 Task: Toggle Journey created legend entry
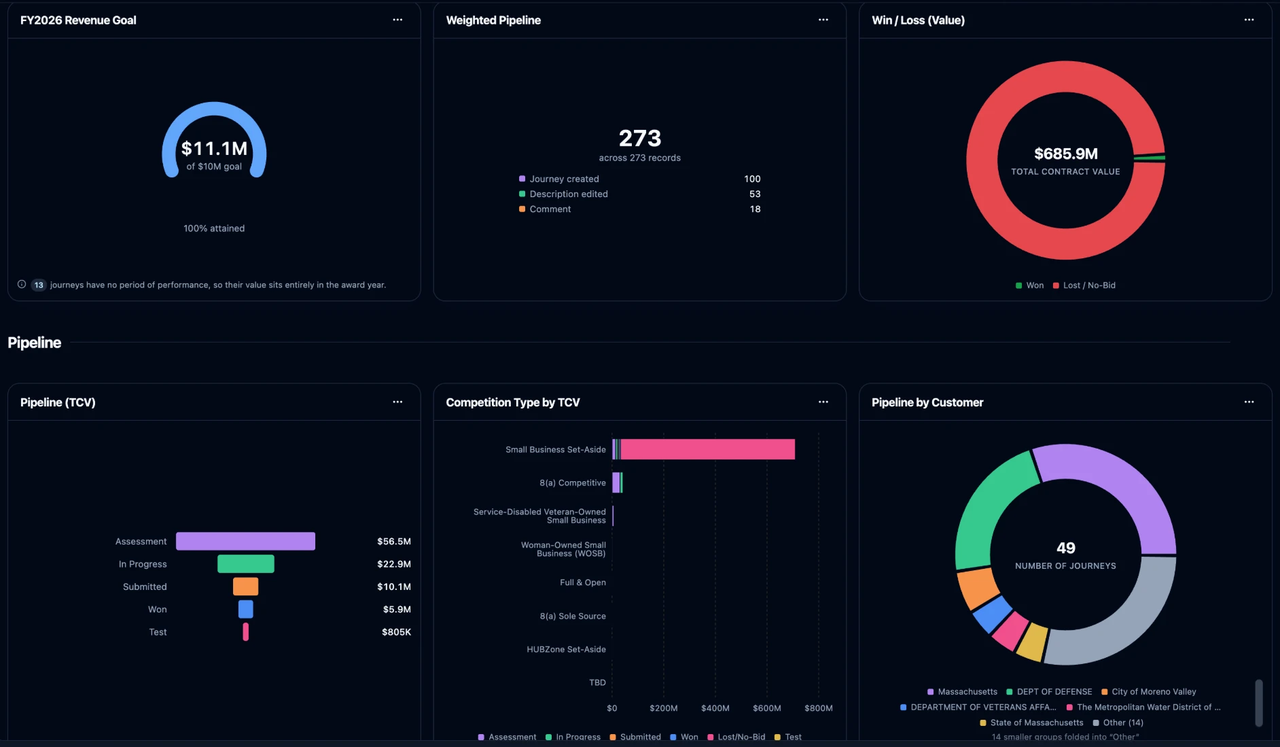[x=559, y=179]
